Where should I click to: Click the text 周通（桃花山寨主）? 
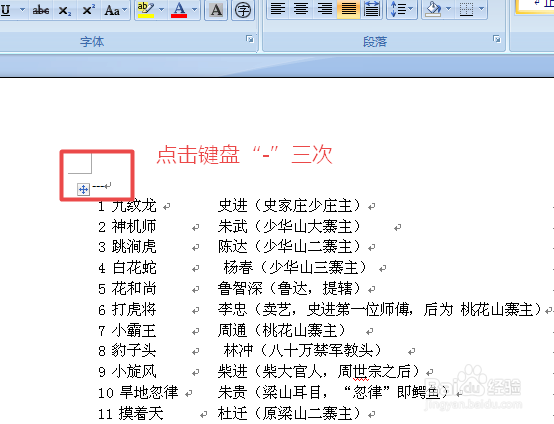click(x=282, y=331)
